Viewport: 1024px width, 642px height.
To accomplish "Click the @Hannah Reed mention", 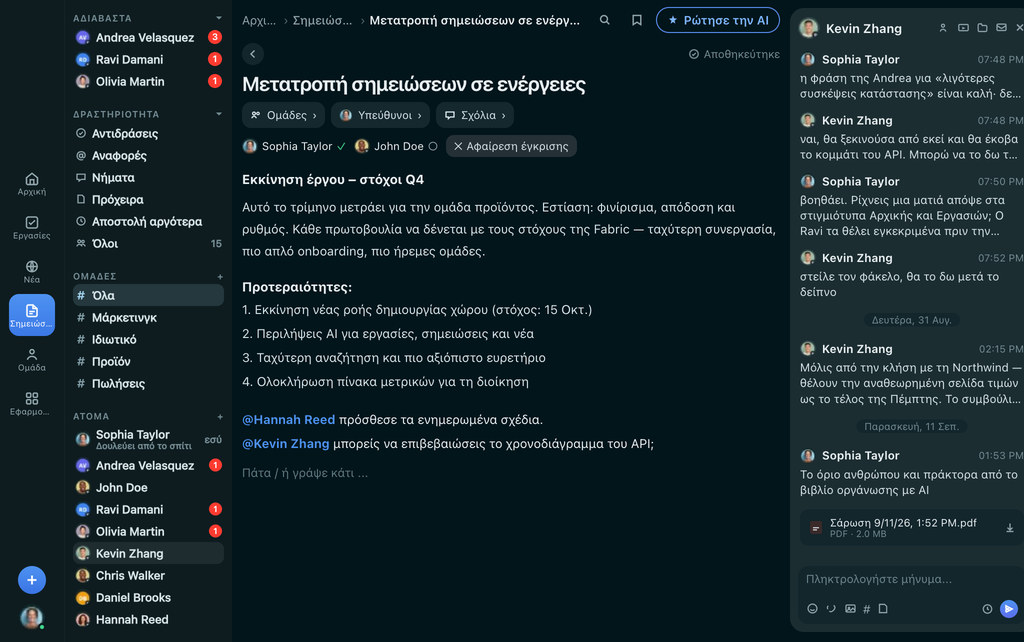I will 289,419.
